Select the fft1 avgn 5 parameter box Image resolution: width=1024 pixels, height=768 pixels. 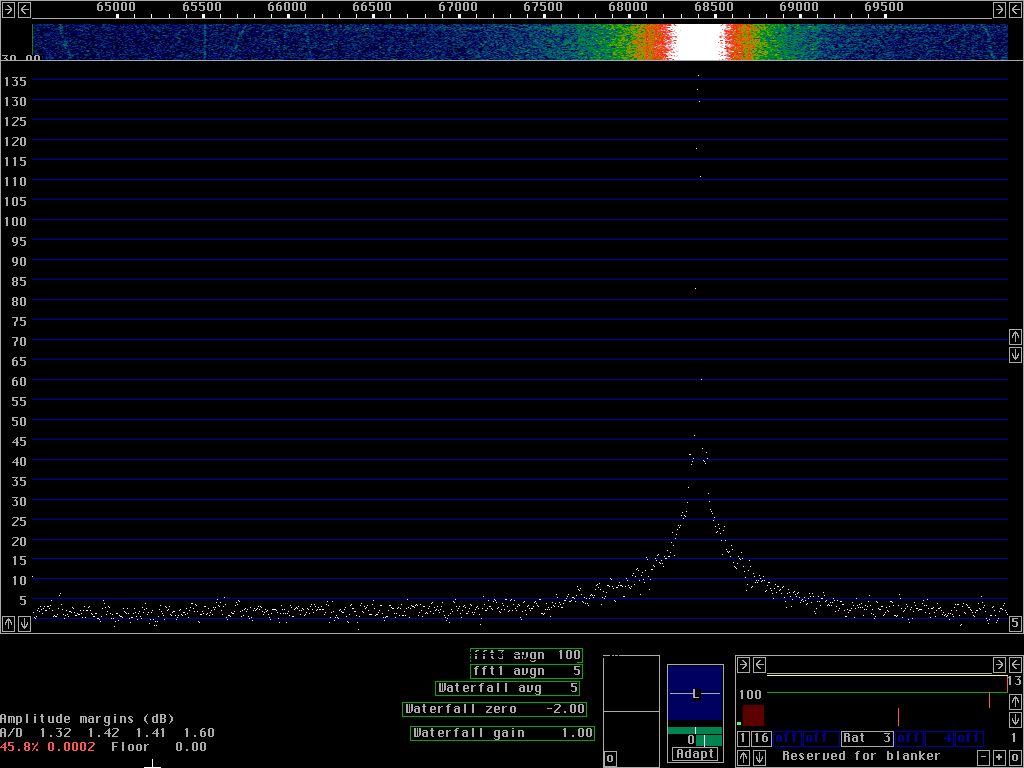(526, 671)
